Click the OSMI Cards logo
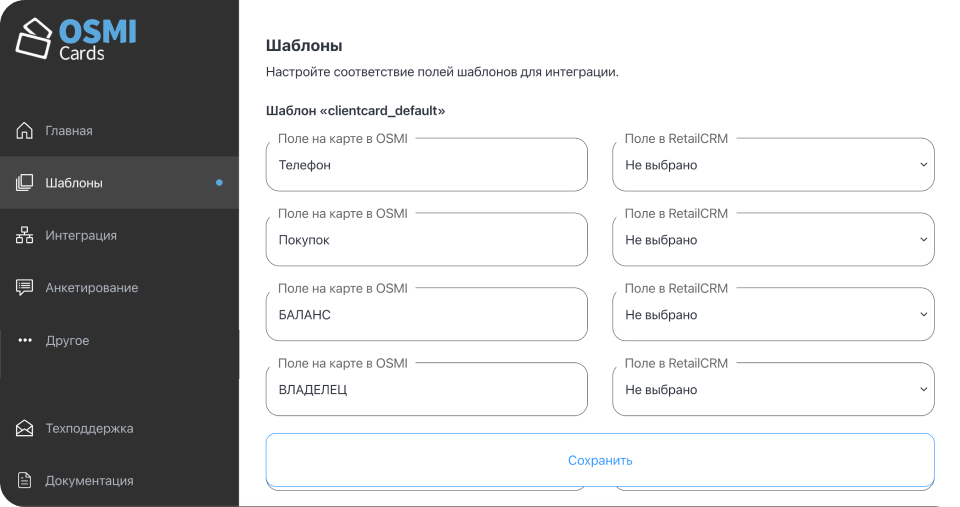 click(x=76, y=39)
